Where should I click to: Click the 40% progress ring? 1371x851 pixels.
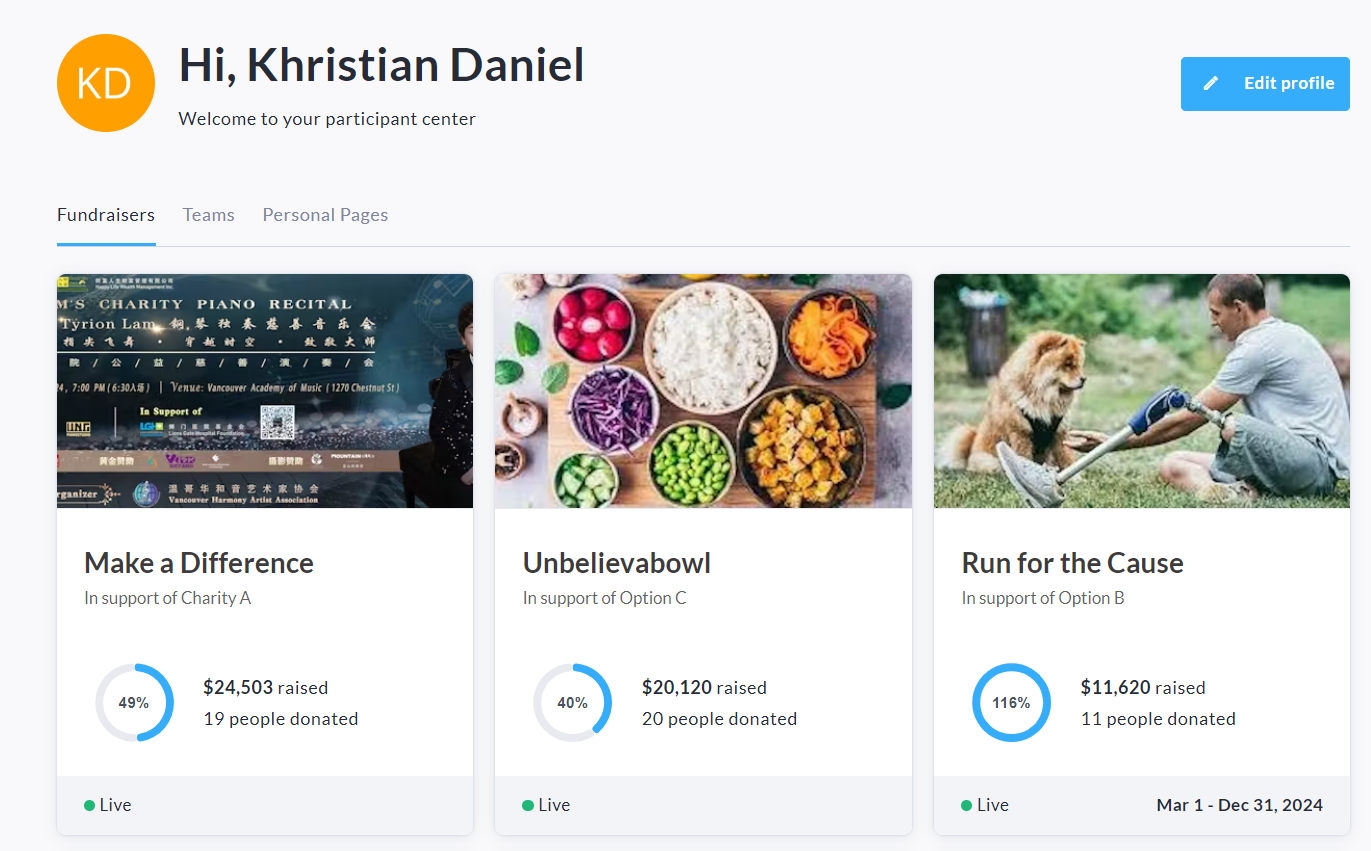click(x=572, y=703)
